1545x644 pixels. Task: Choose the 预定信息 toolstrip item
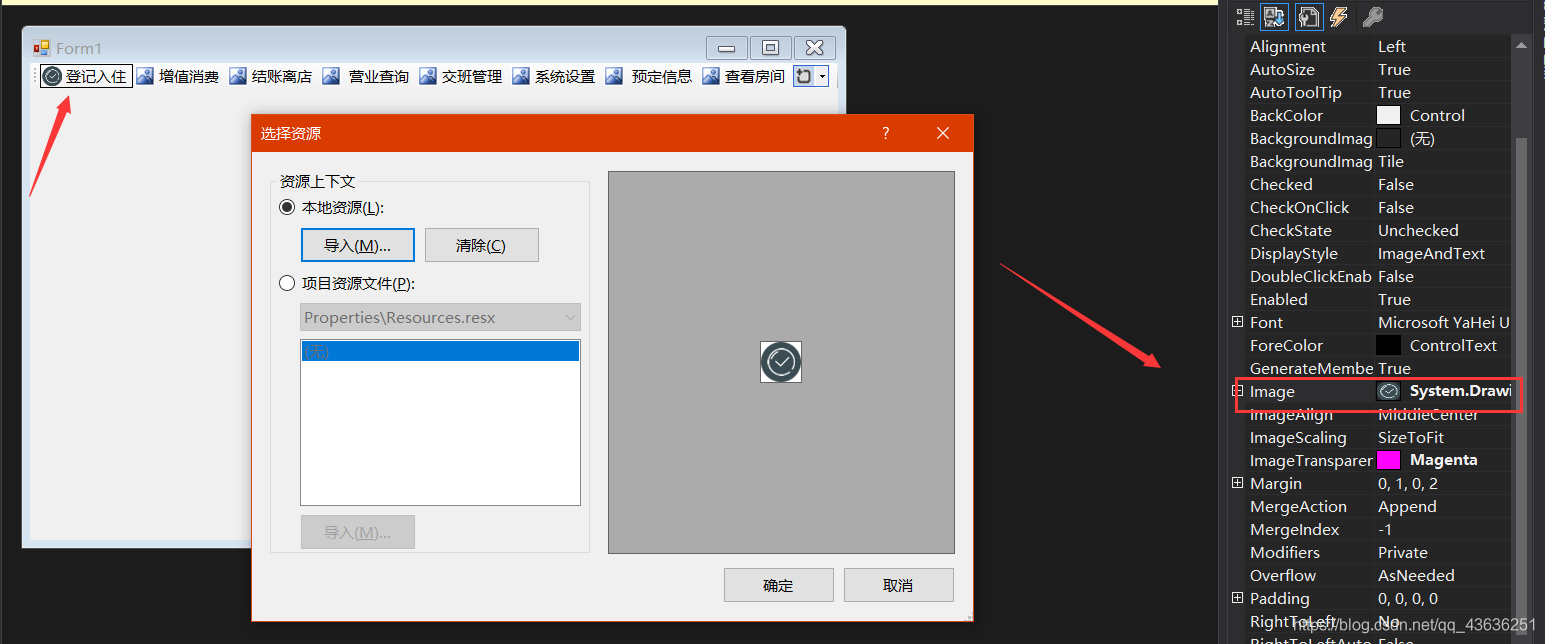[x=649, y=76]
